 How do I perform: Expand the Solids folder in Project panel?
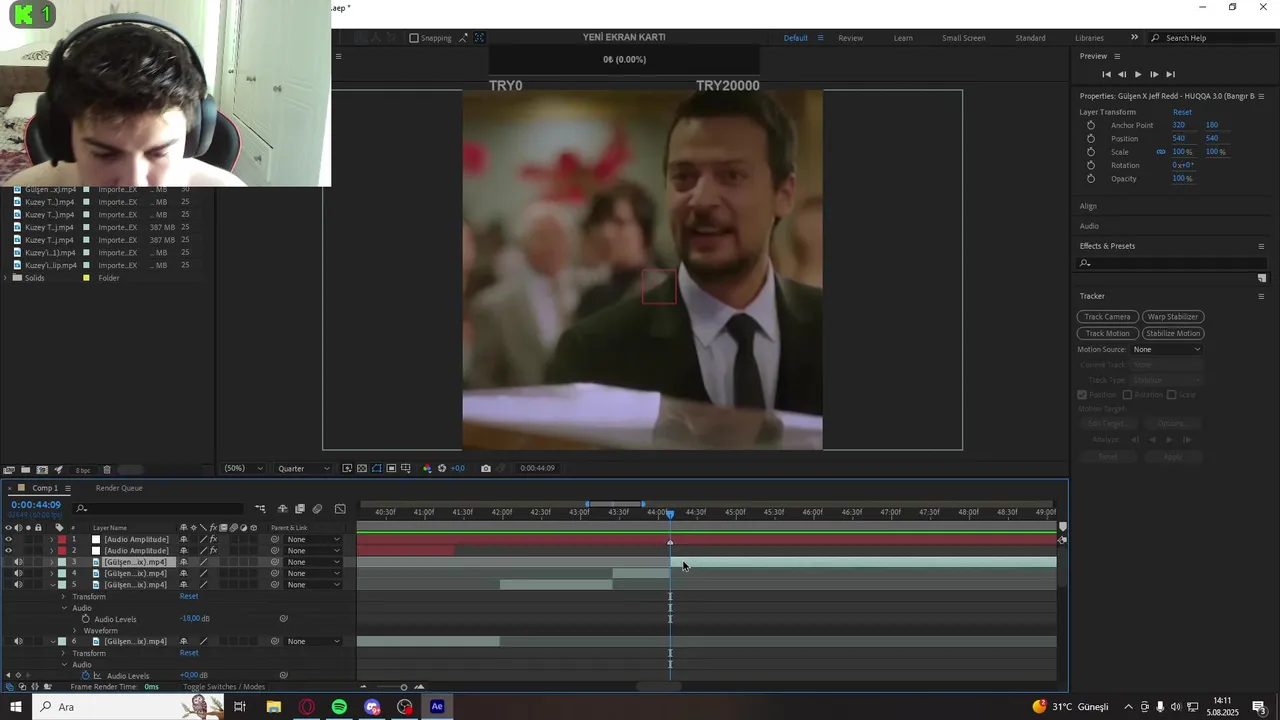tap(6, 278)
